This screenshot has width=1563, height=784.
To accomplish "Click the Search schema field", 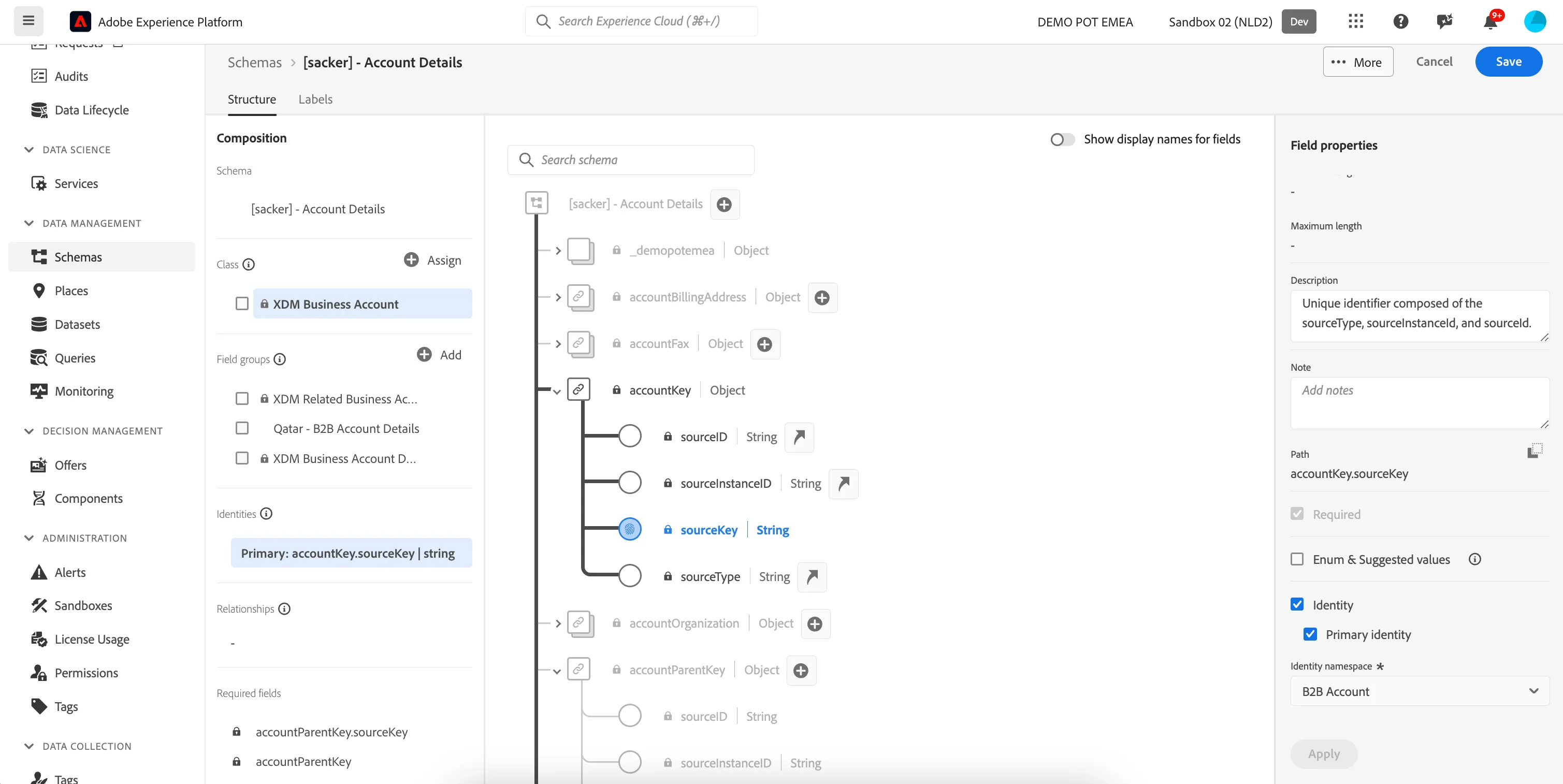I will tap(630, 159).
